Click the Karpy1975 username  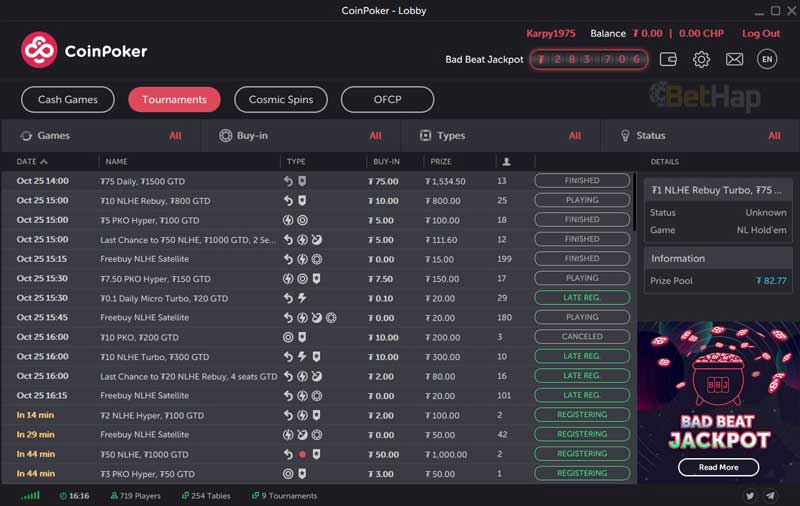[x=551, y=34]
